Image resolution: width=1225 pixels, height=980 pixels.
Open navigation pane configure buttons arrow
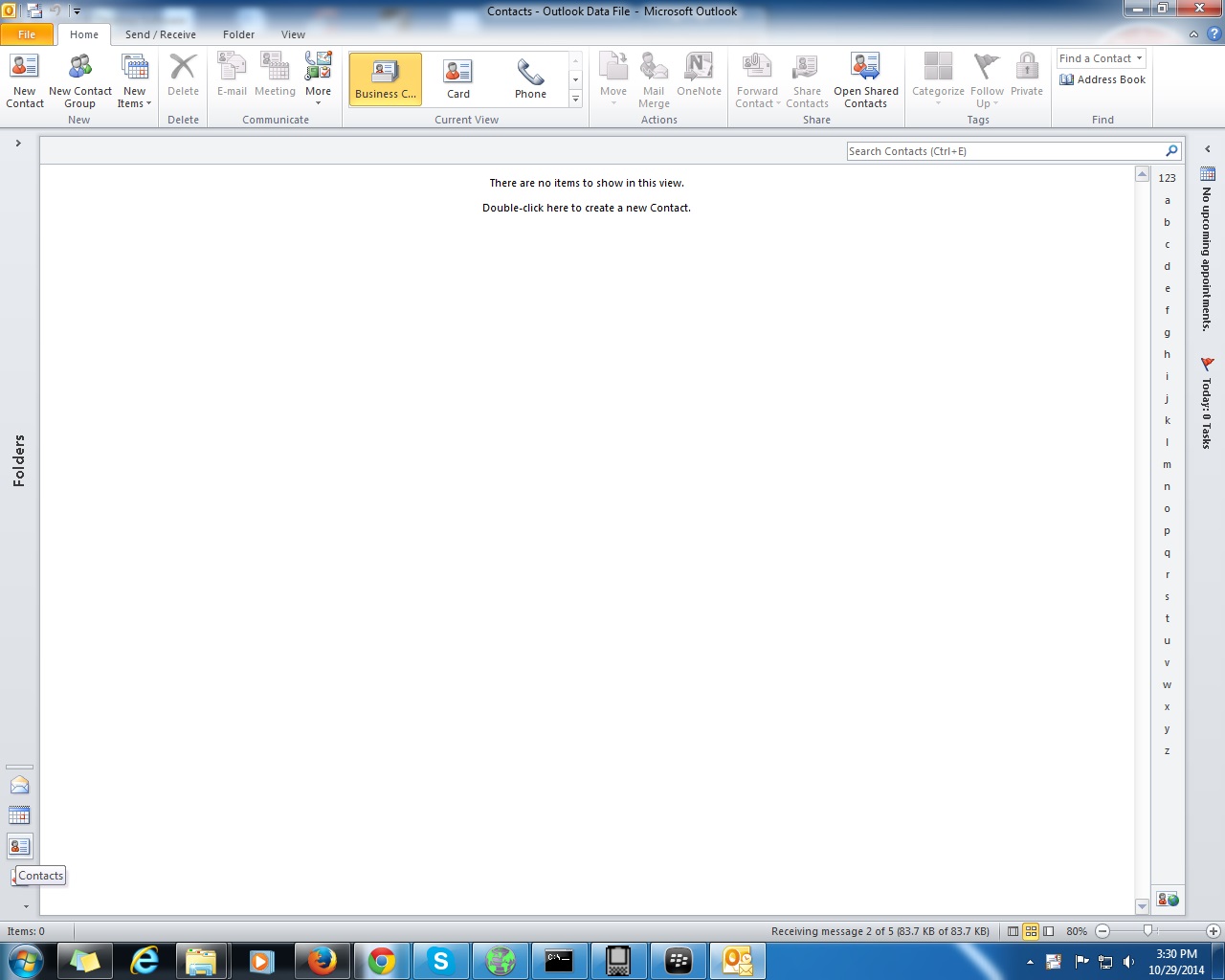pos(26,905)
